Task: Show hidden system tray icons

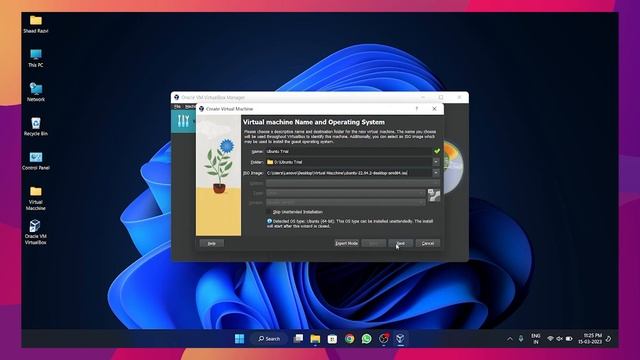Action: pyautogui.click(x=510, y=339)
